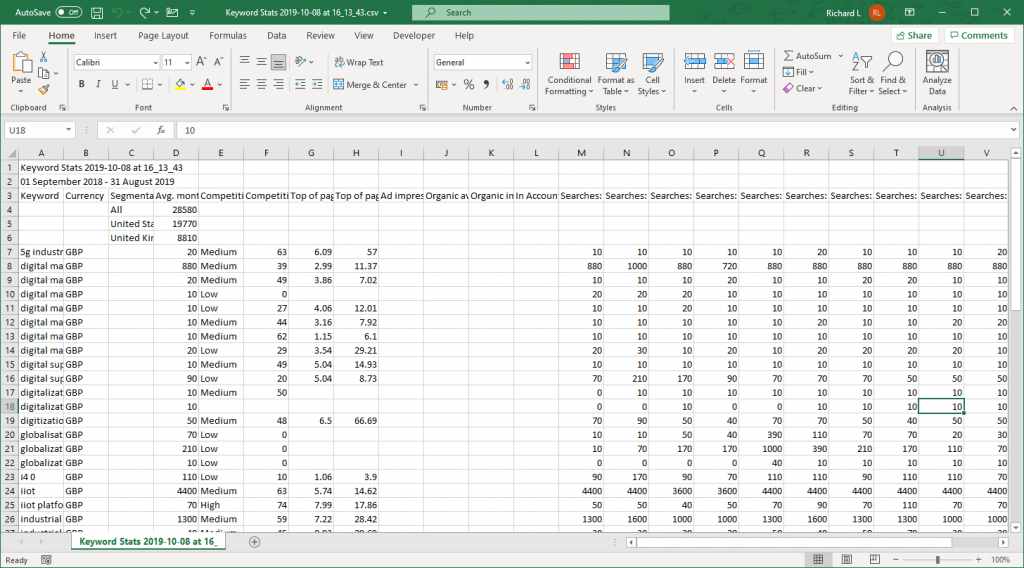Click the zoom slider handle
Screen dimensions: 1024x568
pos(938,560)
